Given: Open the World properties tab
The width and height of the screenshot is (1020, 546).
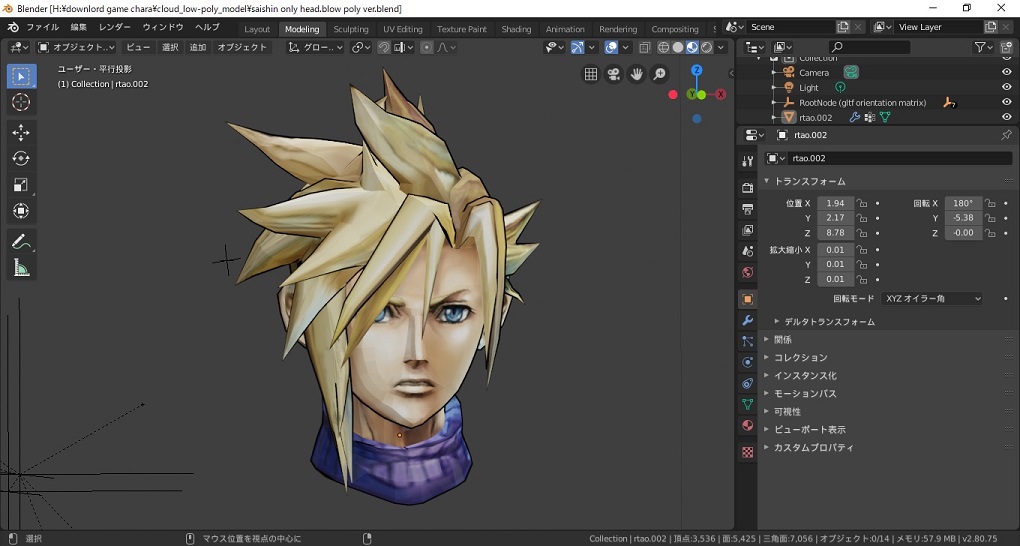Looking at the screenshot, I should [747, 272].
